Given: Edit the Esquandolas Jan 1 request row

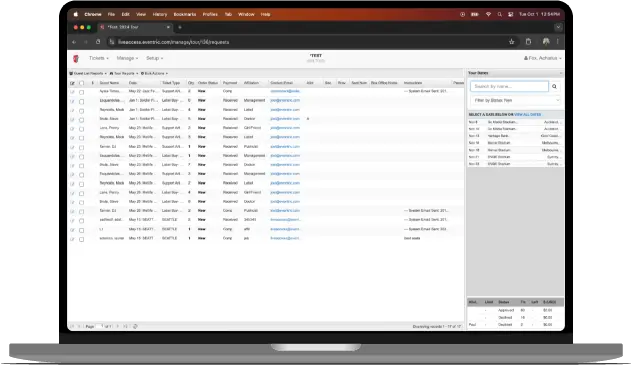Looking at the screenshot, I should click(72, 101).
